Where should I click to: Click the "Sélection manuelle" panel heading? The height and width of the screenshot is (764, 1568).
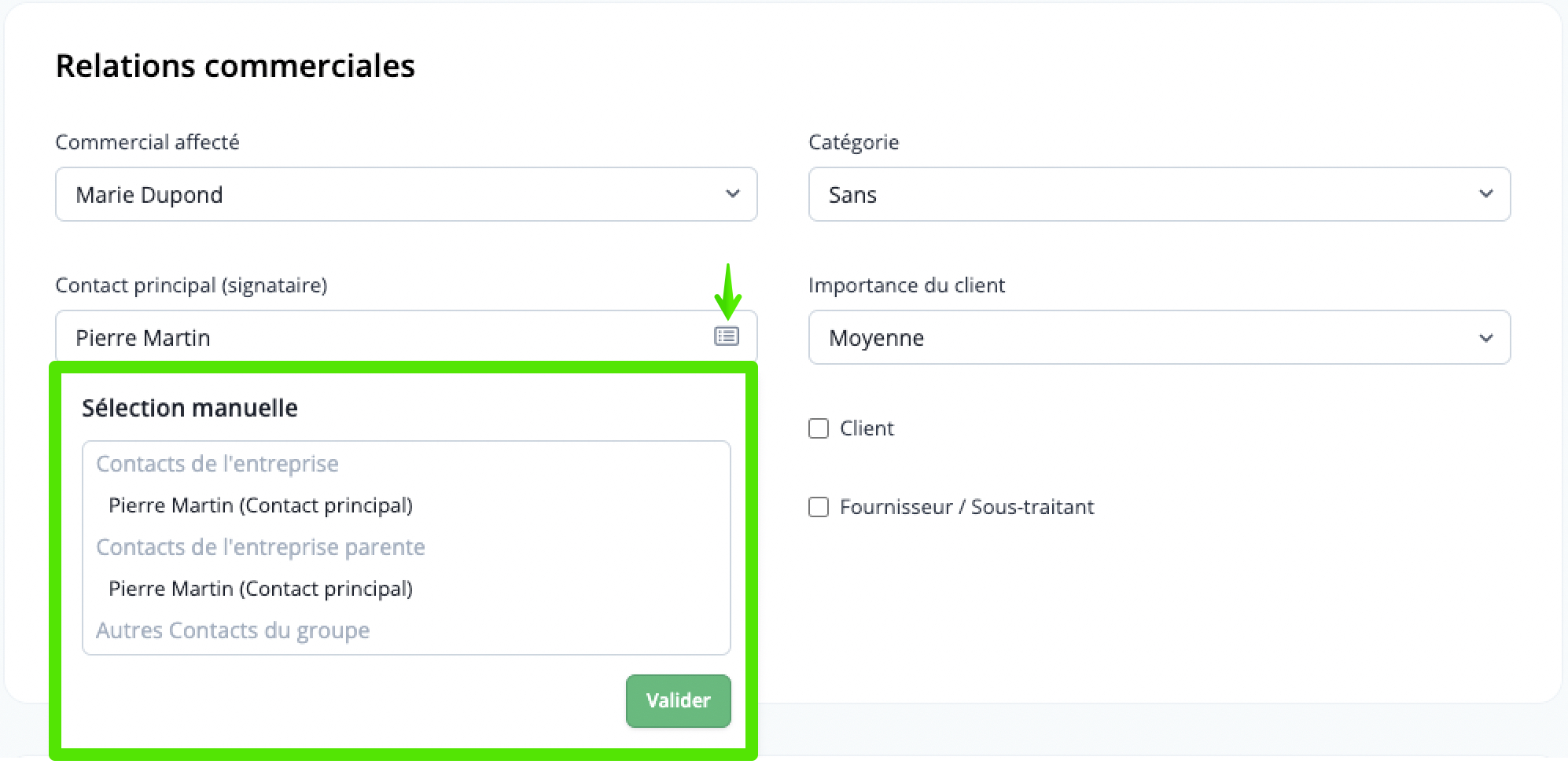190,408
